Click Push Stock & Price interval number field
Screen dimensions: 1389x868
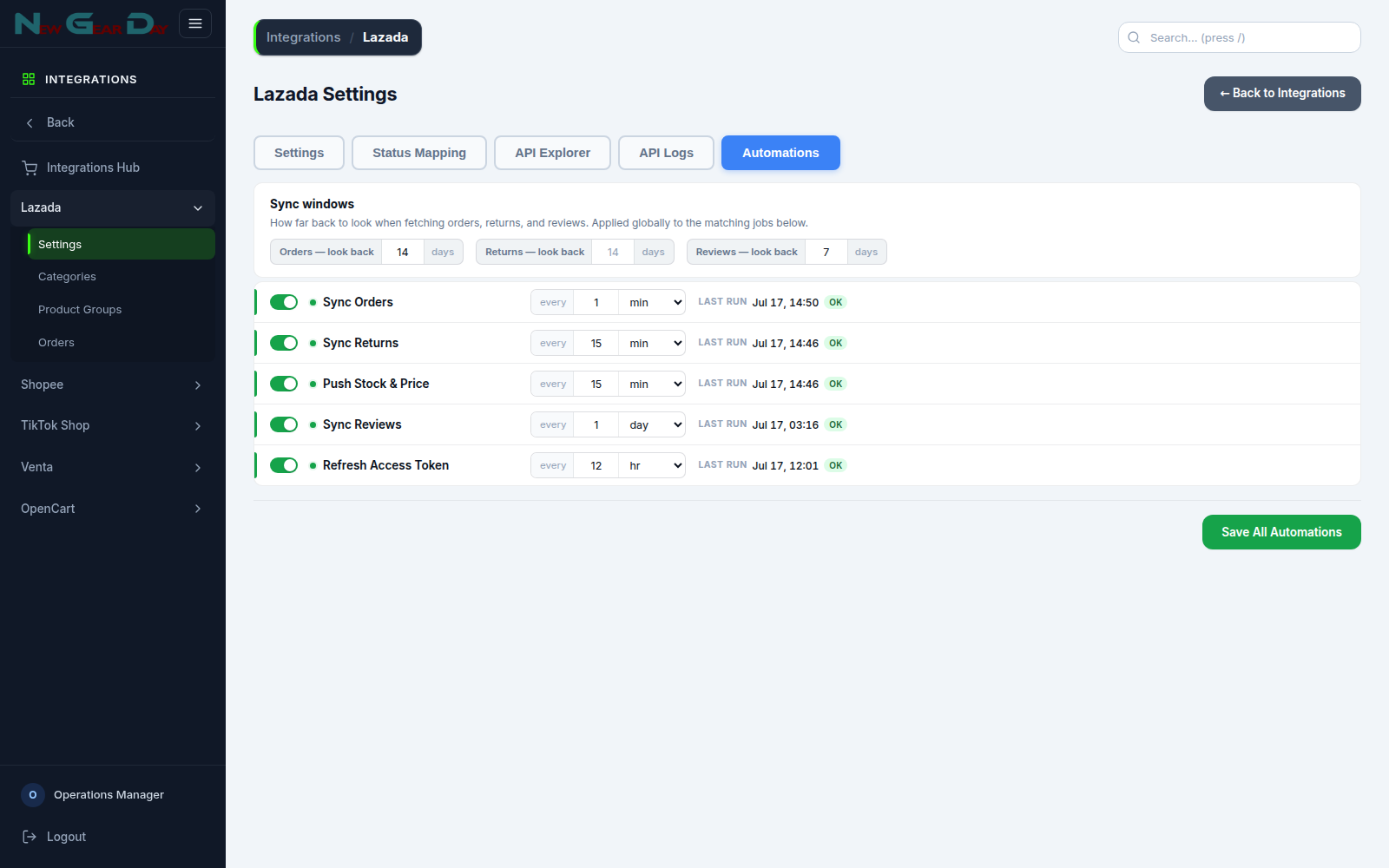pyautogui.click(x=596, y=384)
